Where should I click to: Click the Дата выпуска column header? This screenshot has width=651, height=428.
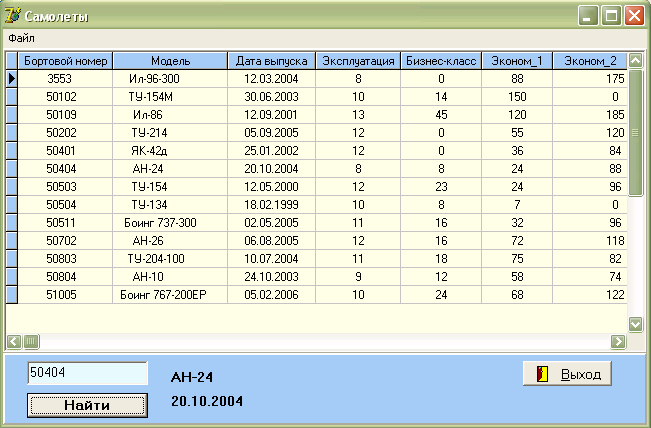[272, 61]
